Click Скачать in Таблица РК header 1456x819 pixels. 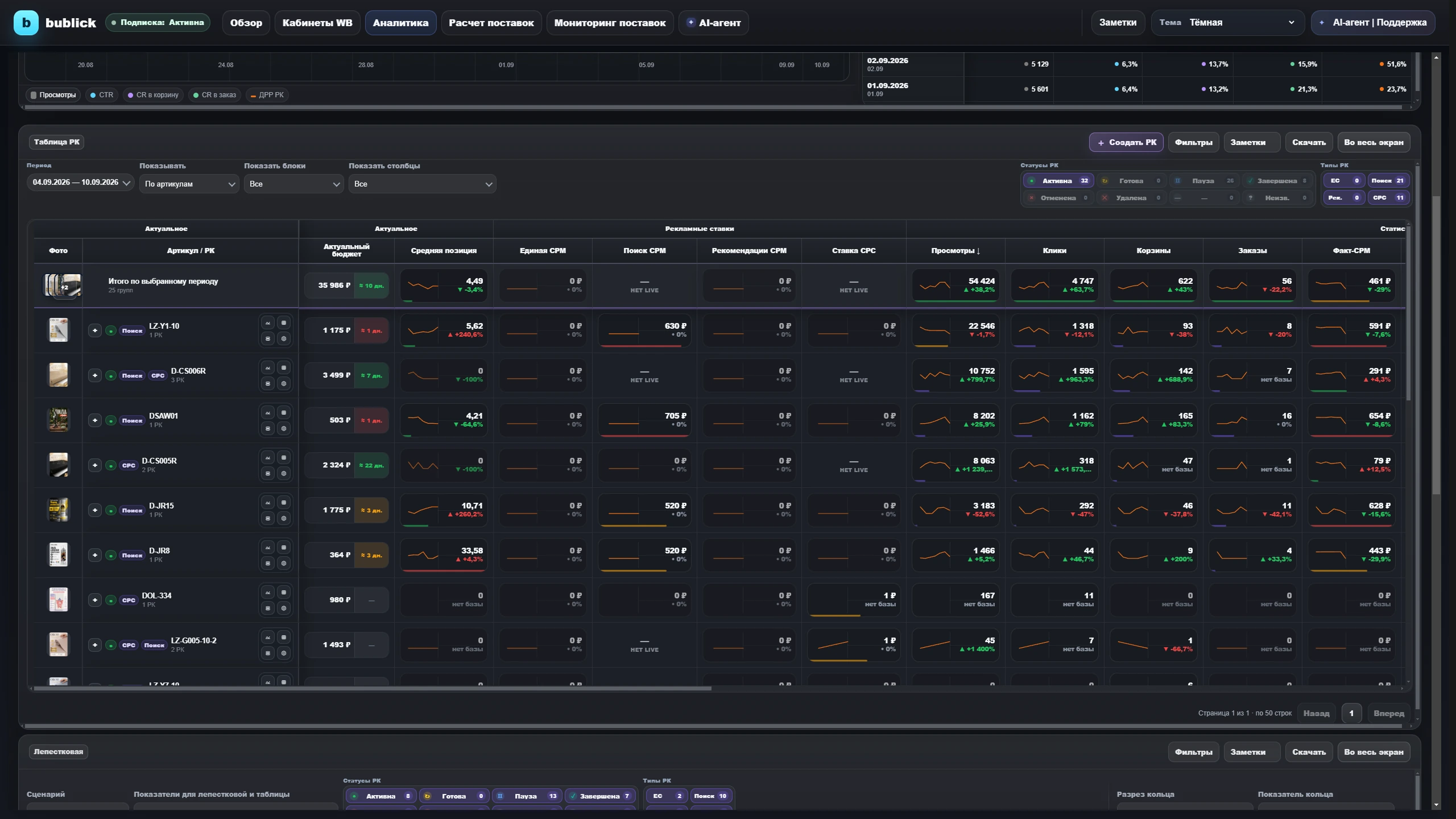click(1309, 143)
